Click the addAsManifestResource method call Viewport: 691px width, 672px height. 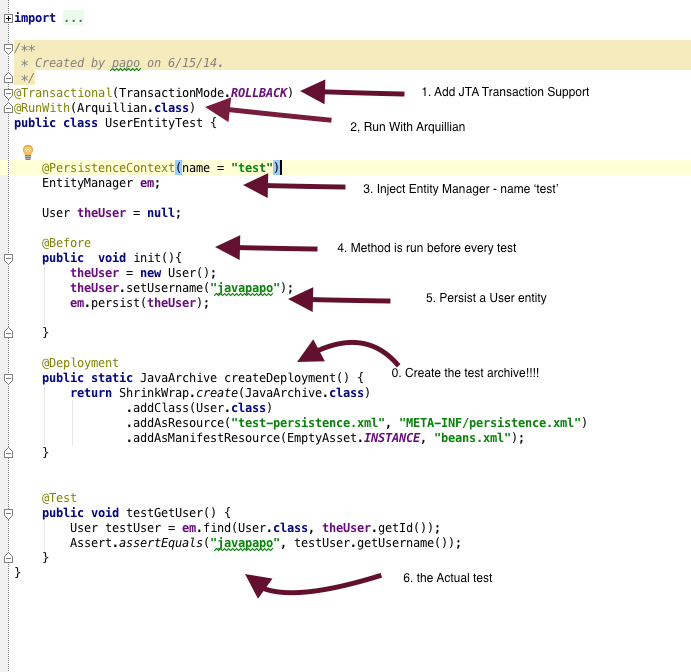(x=207, y=438)
